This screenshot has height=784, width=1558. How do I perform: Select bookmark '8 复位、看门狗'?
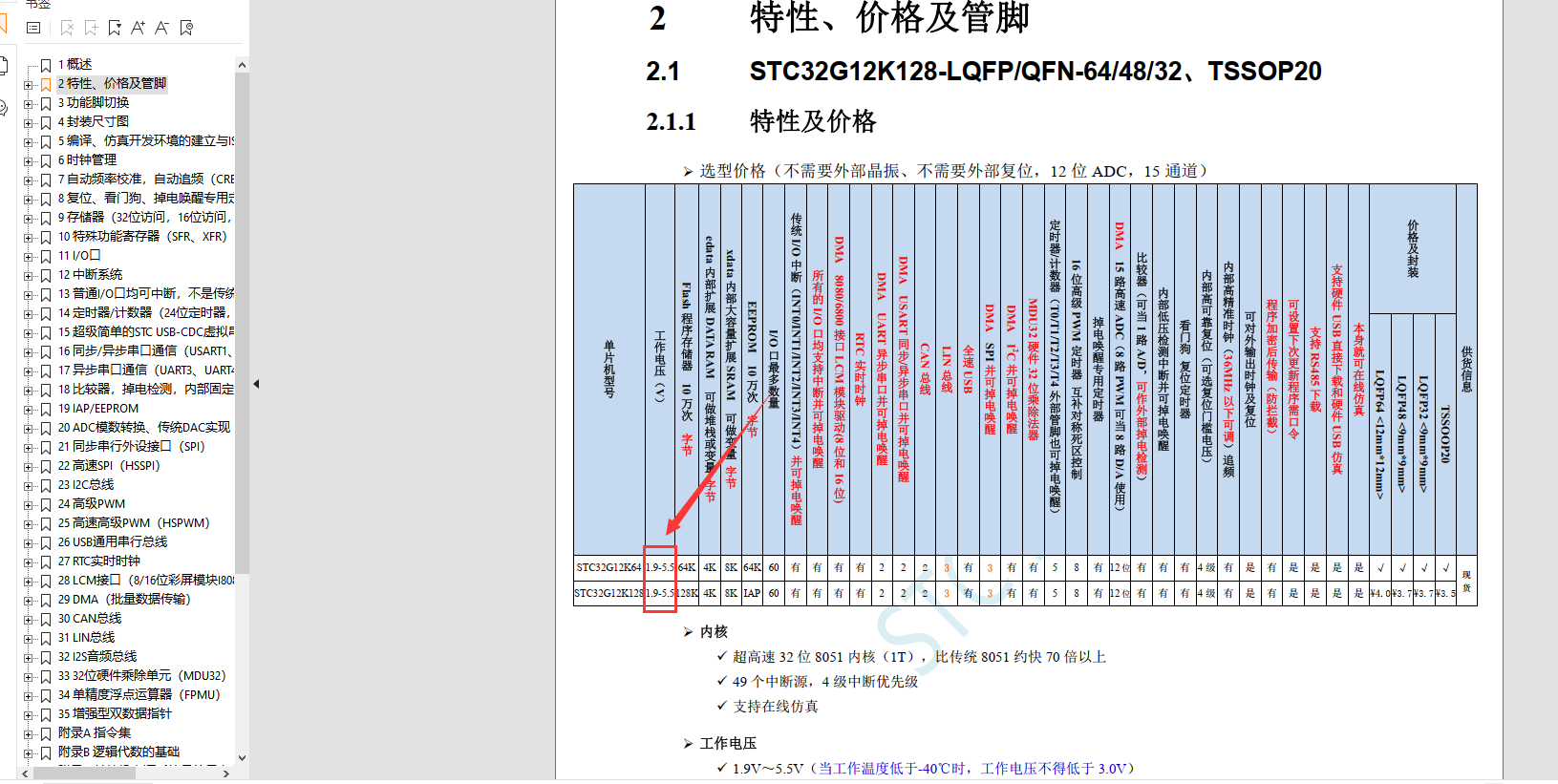coord(145,198)
